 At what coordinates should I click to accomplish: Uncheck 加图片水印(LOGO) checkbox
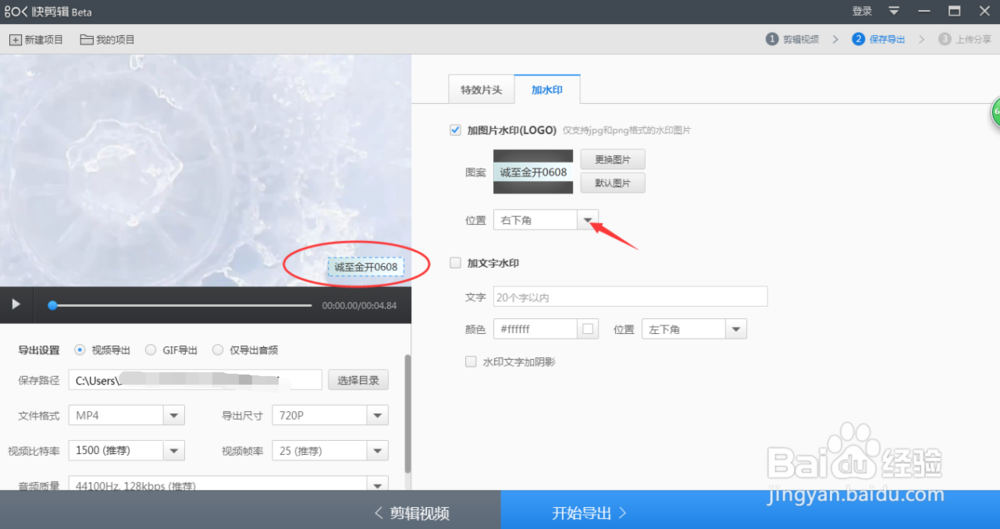(x=455, y=130)
